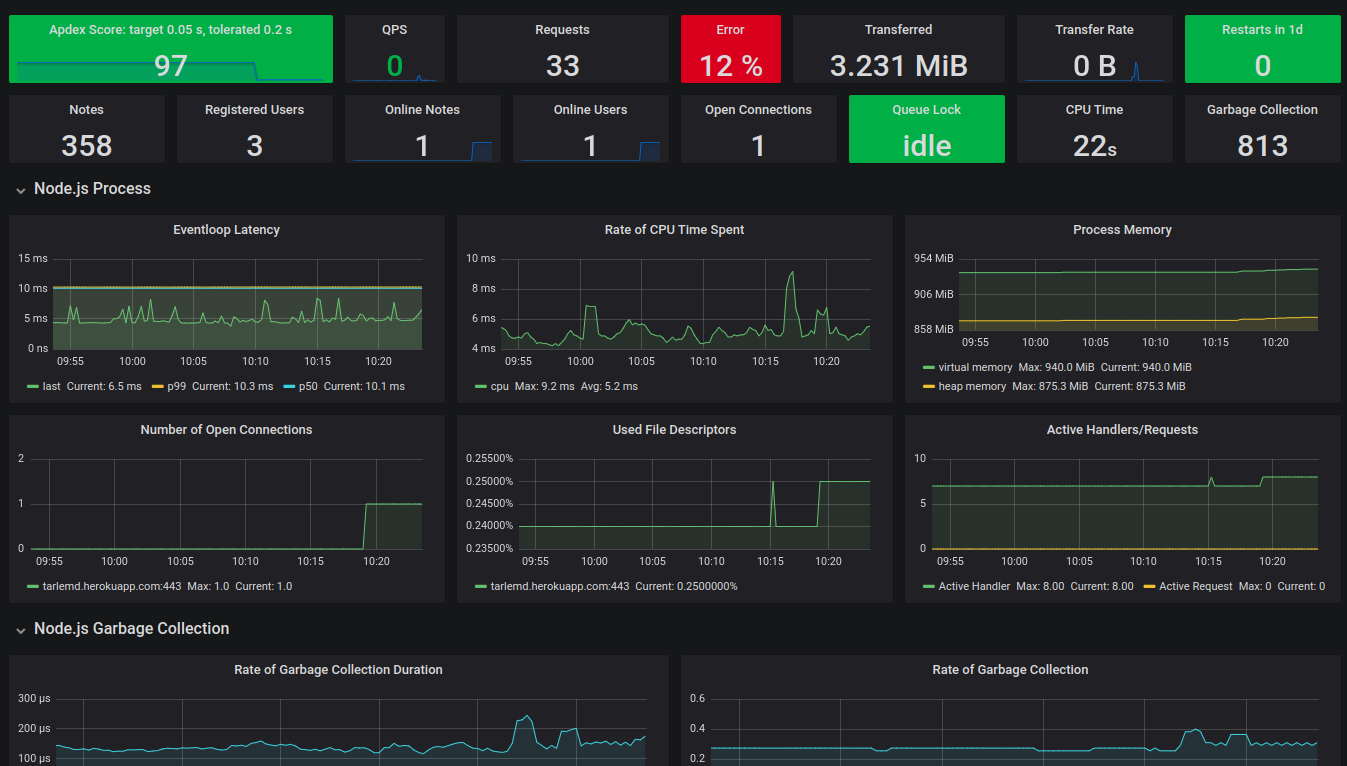Click the Transfer Rate panel title
This screenshot has height=766, width=1347.
coord(1094,30)
